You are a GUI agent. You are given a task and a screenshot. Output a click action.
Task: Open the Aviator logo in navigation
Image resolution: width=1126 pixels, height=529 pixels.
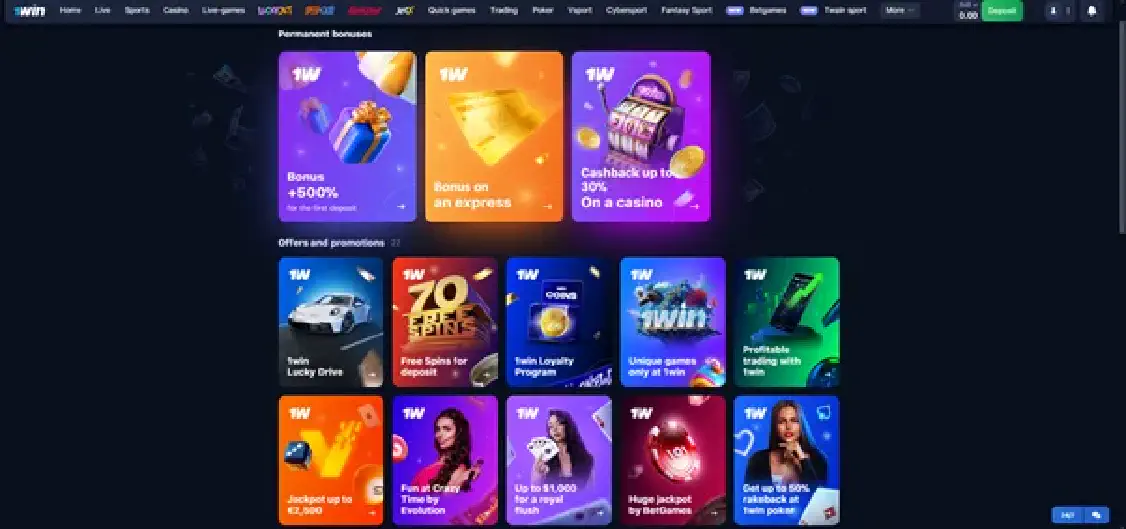tap(363, 11)
